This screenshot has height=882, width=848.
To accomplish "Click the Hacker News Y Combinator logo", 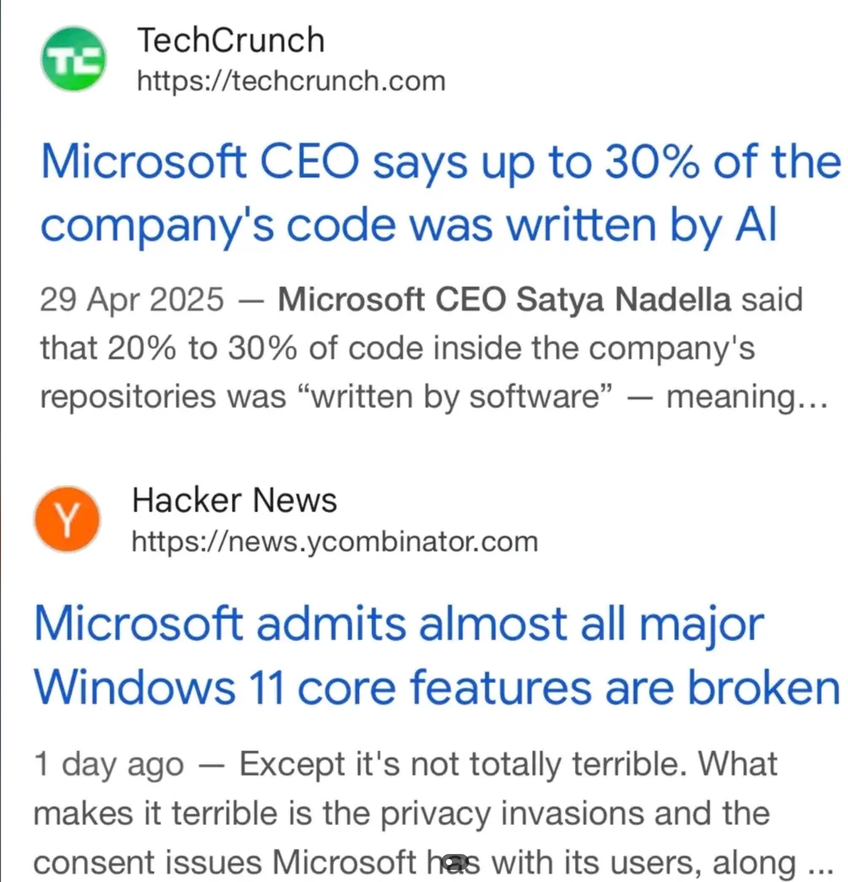I will tap(67, 518).
